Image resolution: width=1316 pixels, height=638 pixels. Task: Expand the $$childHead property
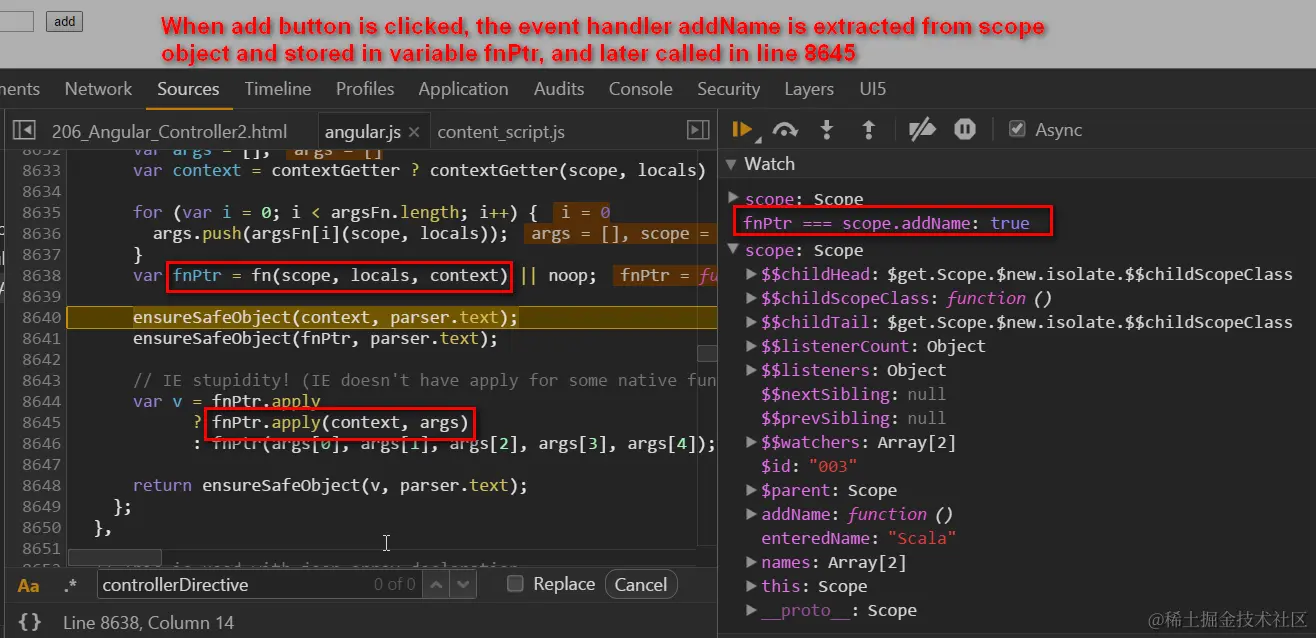tap(752, 275)
